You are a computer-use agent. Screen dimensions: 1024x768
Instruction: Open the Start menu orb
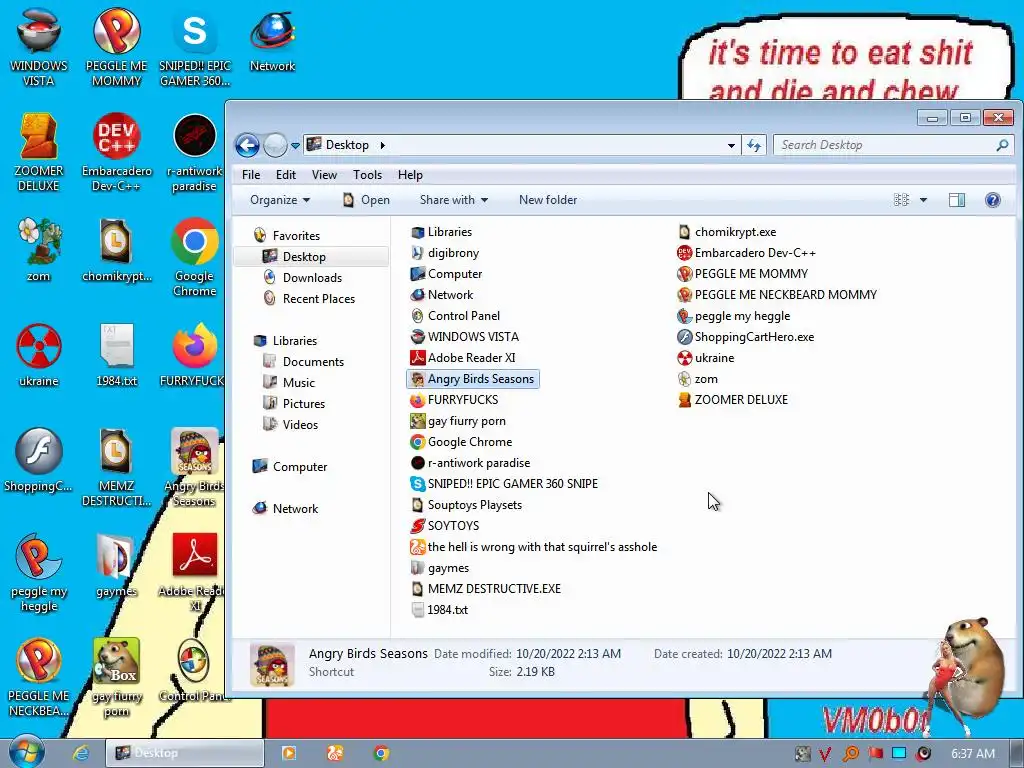pyautogui.click(x=27, y=752)
